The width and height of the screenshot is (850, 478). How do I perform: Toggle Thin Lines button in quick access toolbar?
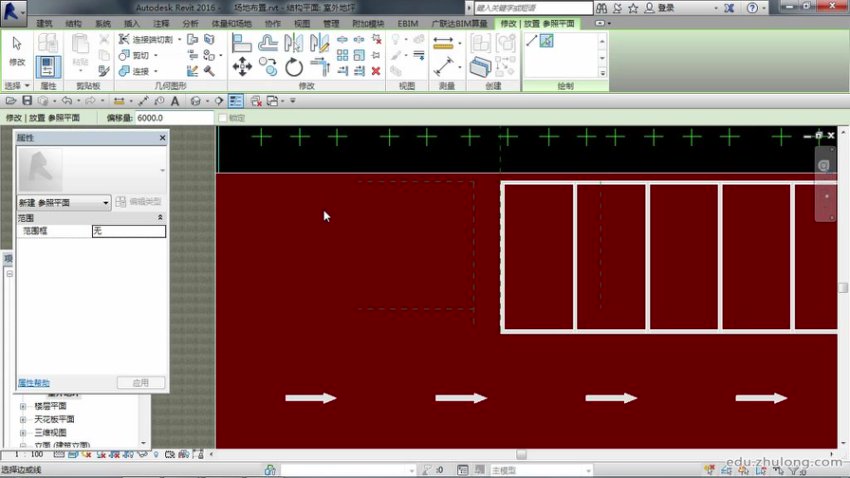pyautogui.click(x=236, y=101)
